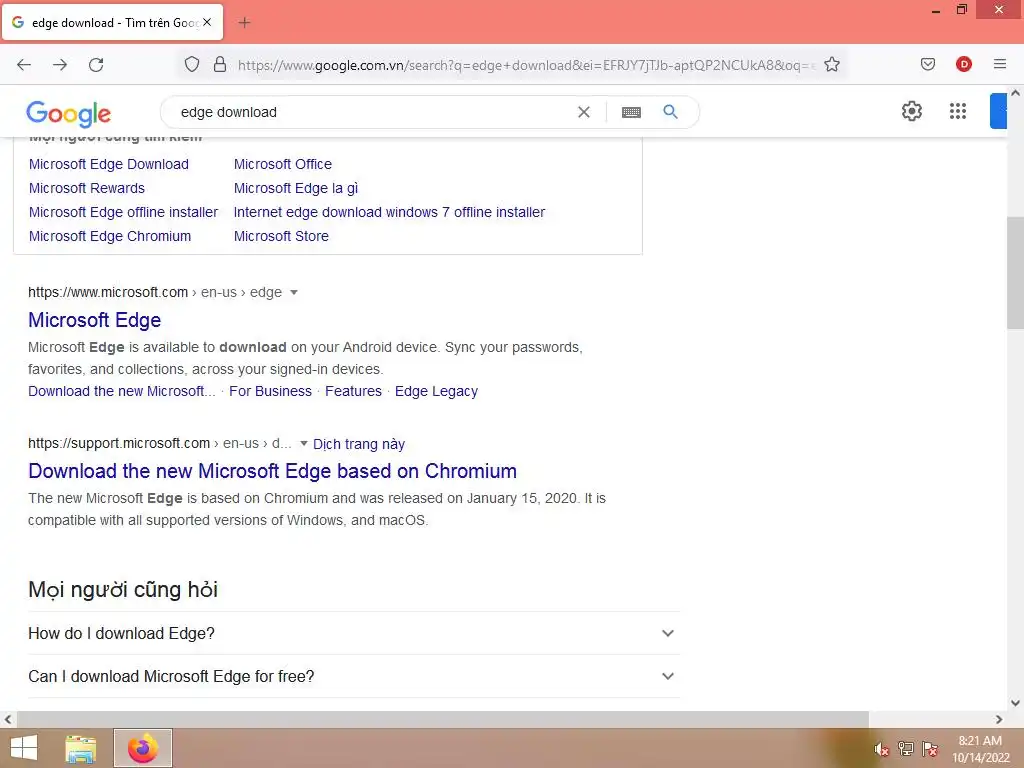Click the Google logo
The height and width of the screenshot is (768, 1024).
pos(69,114)
